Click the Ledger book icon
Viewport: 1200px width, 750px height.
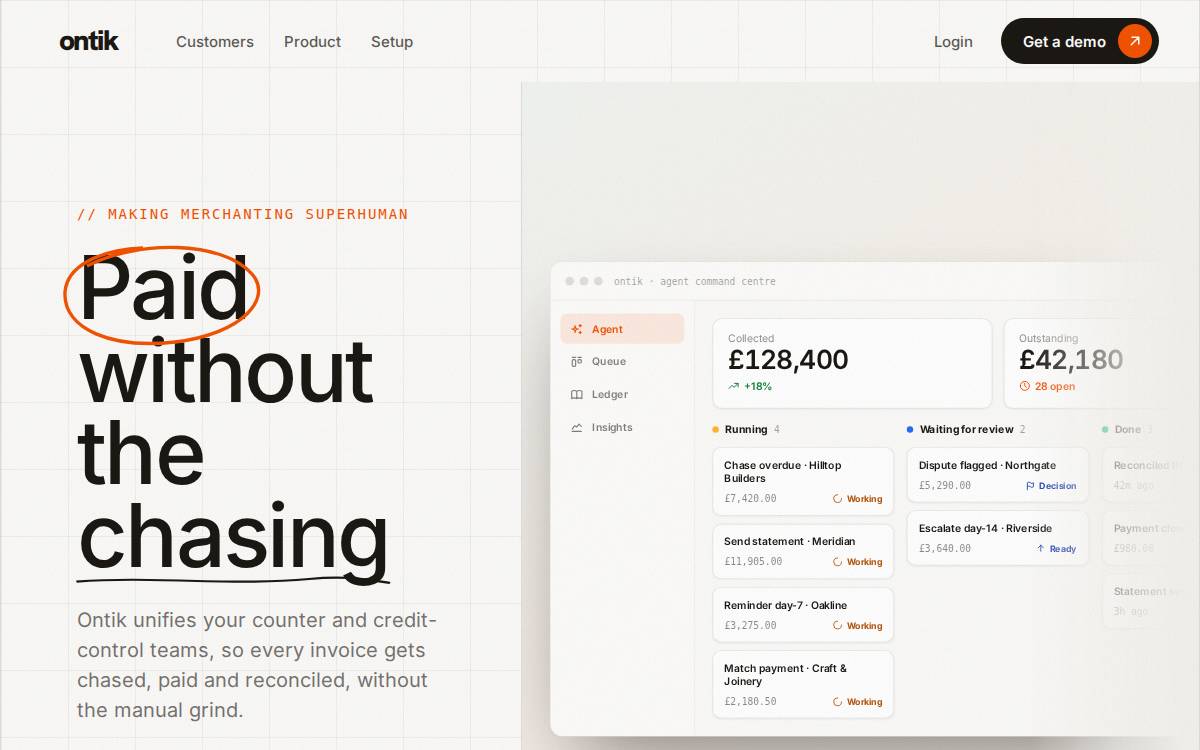pyautogui.click(x=577, y=395)
